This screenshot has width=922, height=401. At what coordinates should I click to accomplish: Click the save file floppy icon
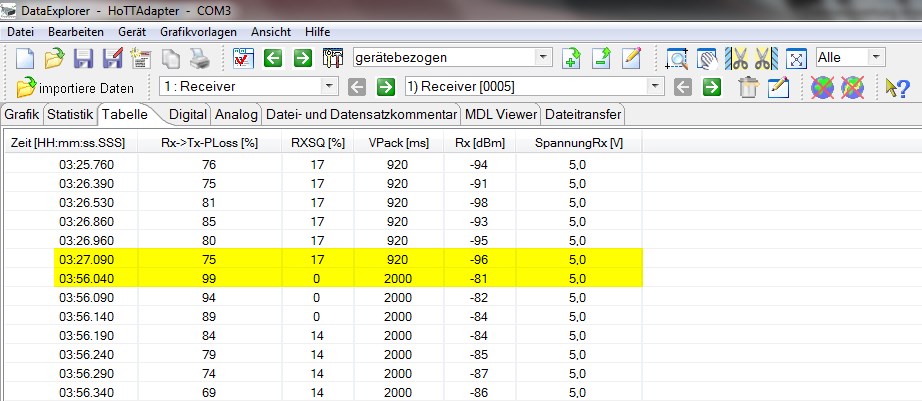tap(84, 58)
